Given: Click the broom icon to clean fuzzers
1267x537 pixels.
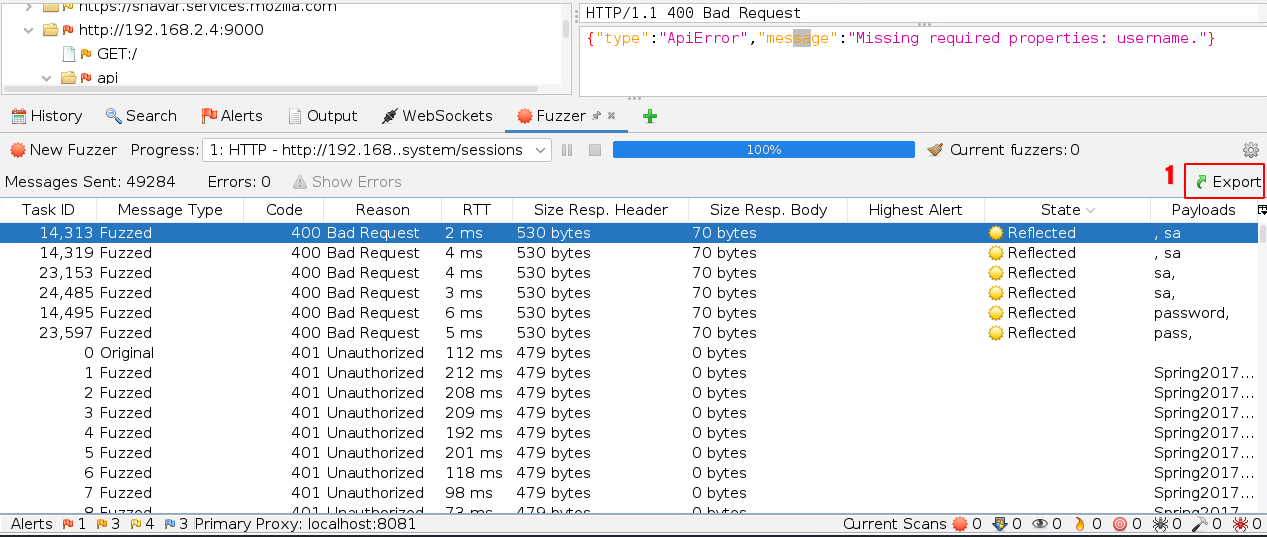Looking at the screenshot, I should coord(935,150).
